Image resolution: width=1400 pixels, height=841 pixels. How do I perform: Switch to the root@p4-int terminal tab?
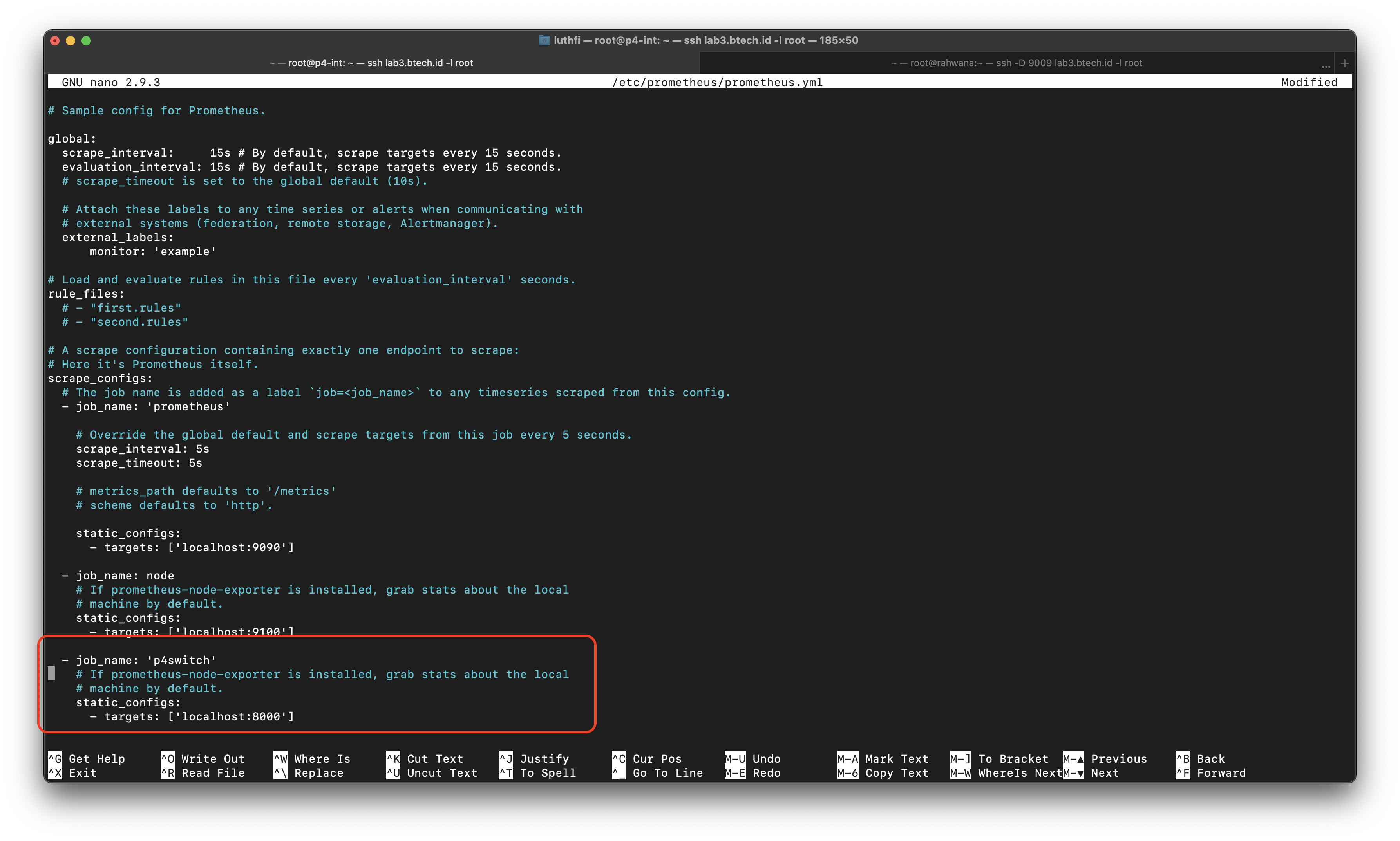click(x=371, y=63)
